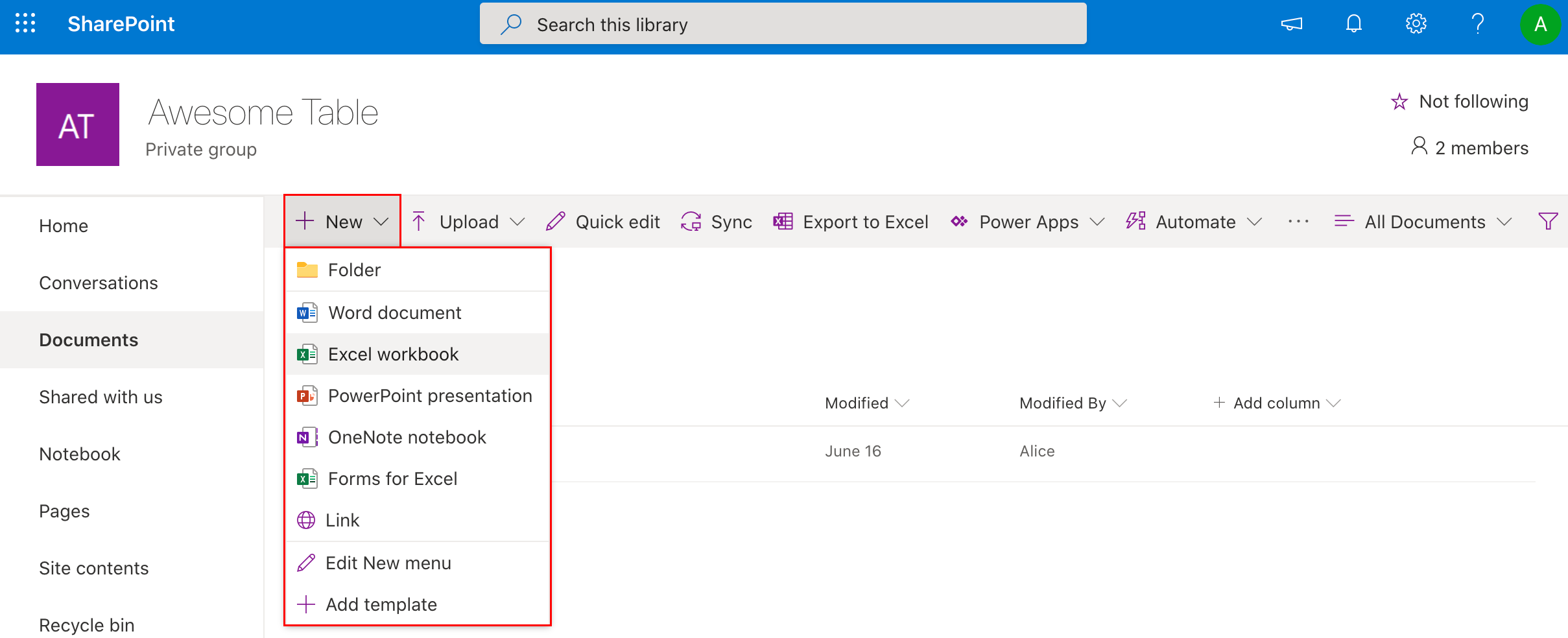Viewport: 1568px width, 638px height.
Task: Click the members person icon
Action: point(1419,146)
